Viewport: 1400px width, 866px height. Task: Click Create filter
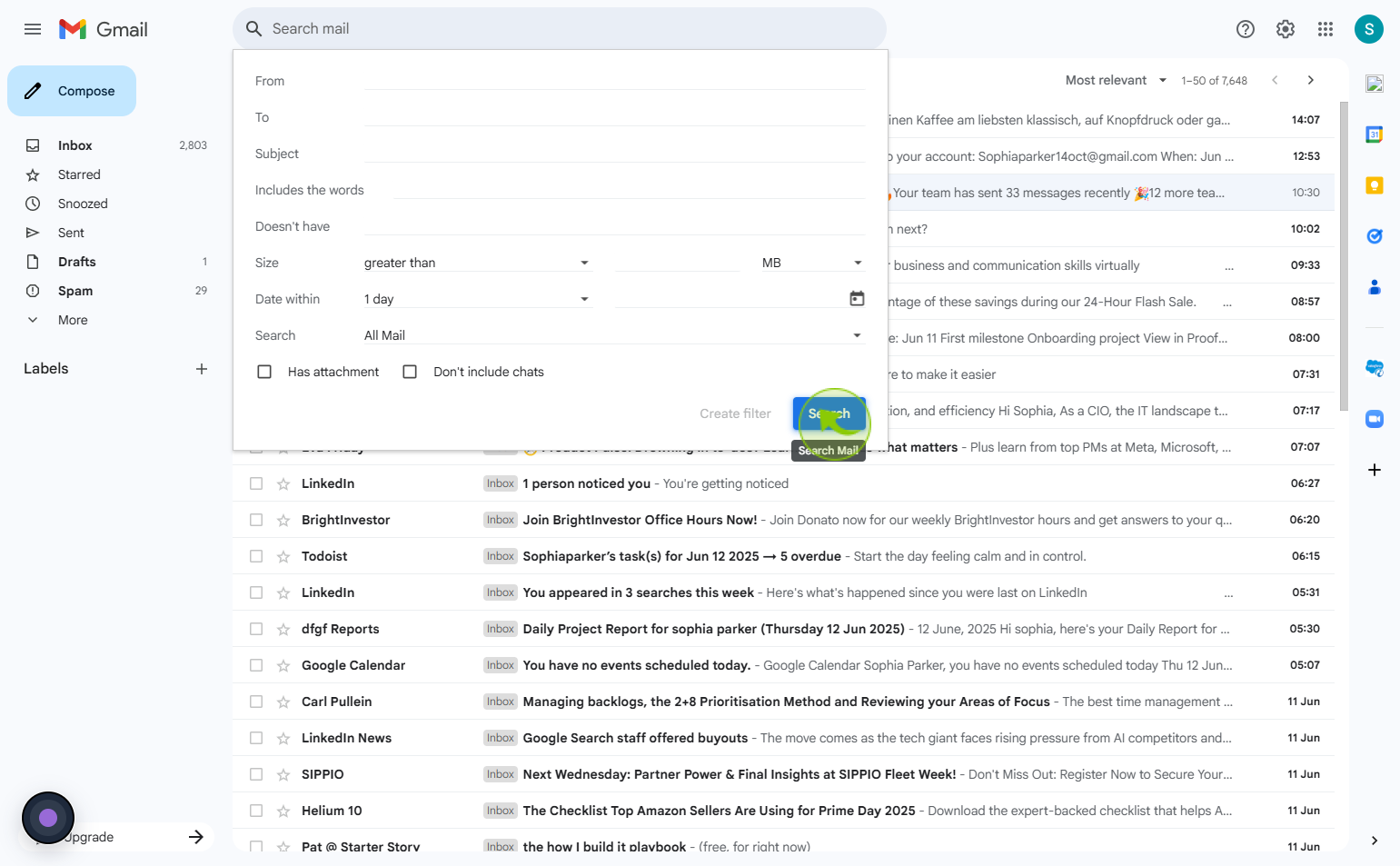(x=735, y=413)
